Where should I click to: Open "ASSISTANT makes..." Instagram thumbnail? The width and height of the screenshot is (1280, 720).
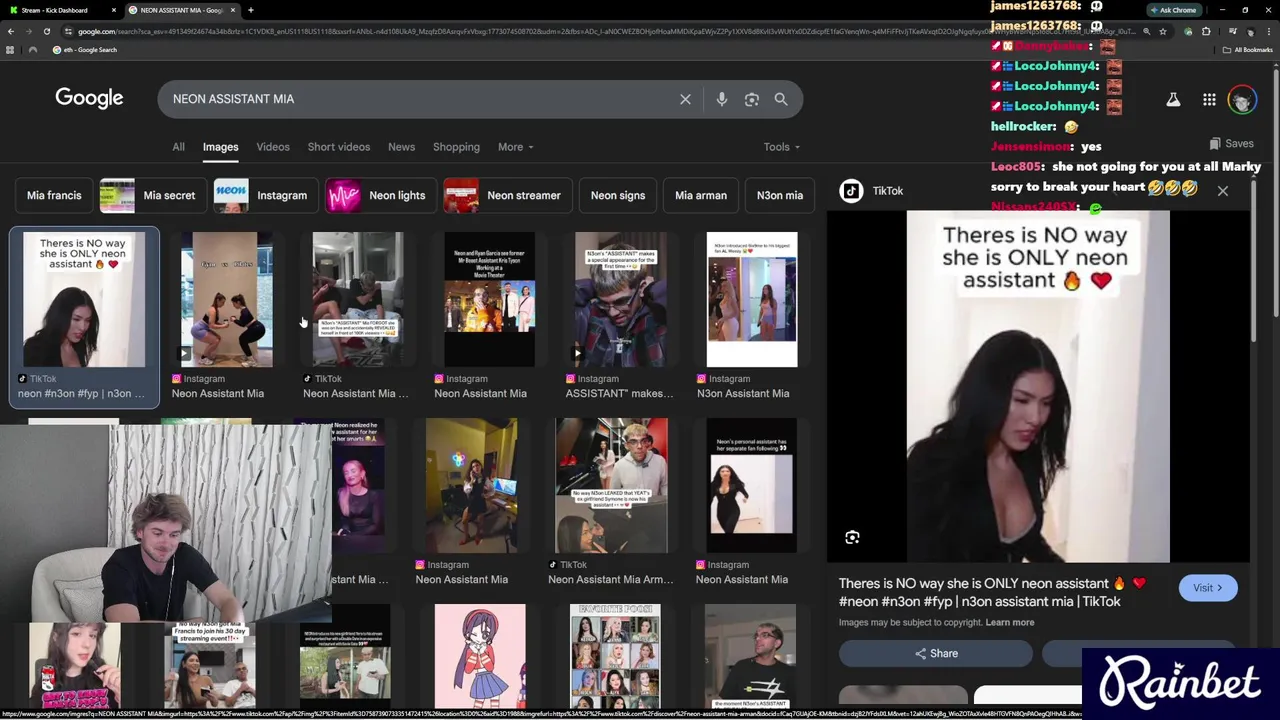(620, 300)
